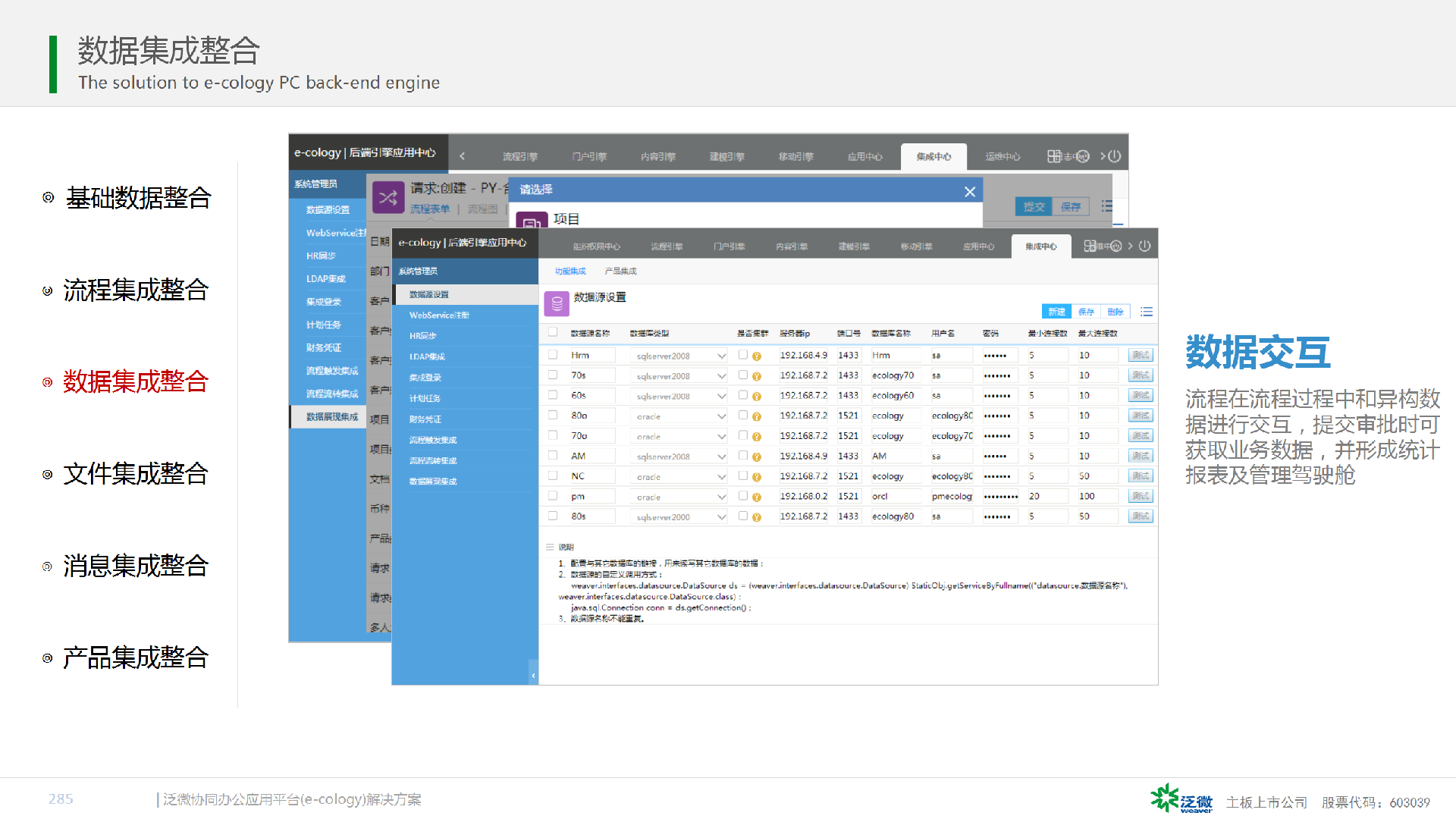
Task: Click the password field for pm row
Action: [x=1001, y=496]
